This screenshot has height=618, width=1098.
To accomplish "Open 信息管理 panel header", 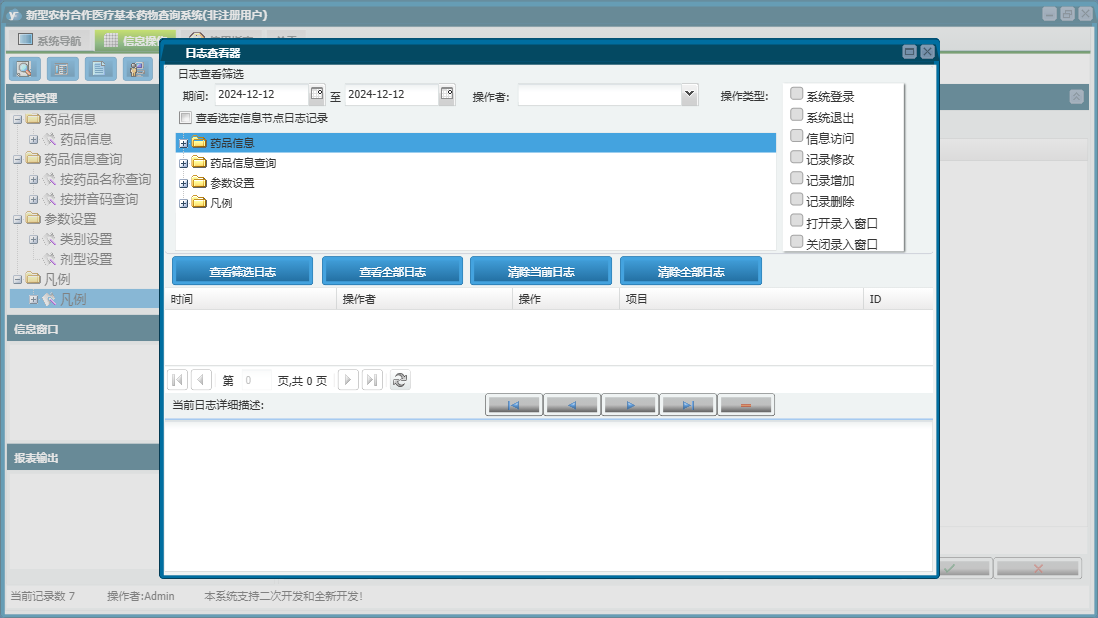I will 83,98.
